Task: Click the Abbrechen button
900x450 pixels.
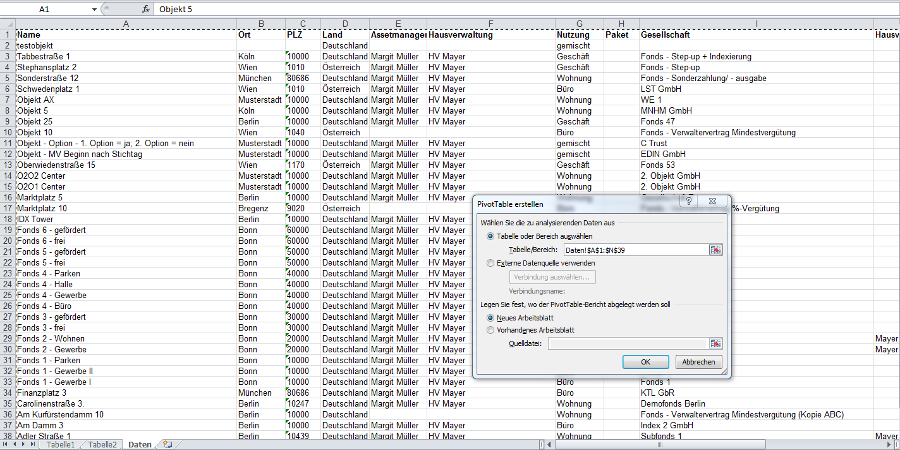Action: point(699,362)
